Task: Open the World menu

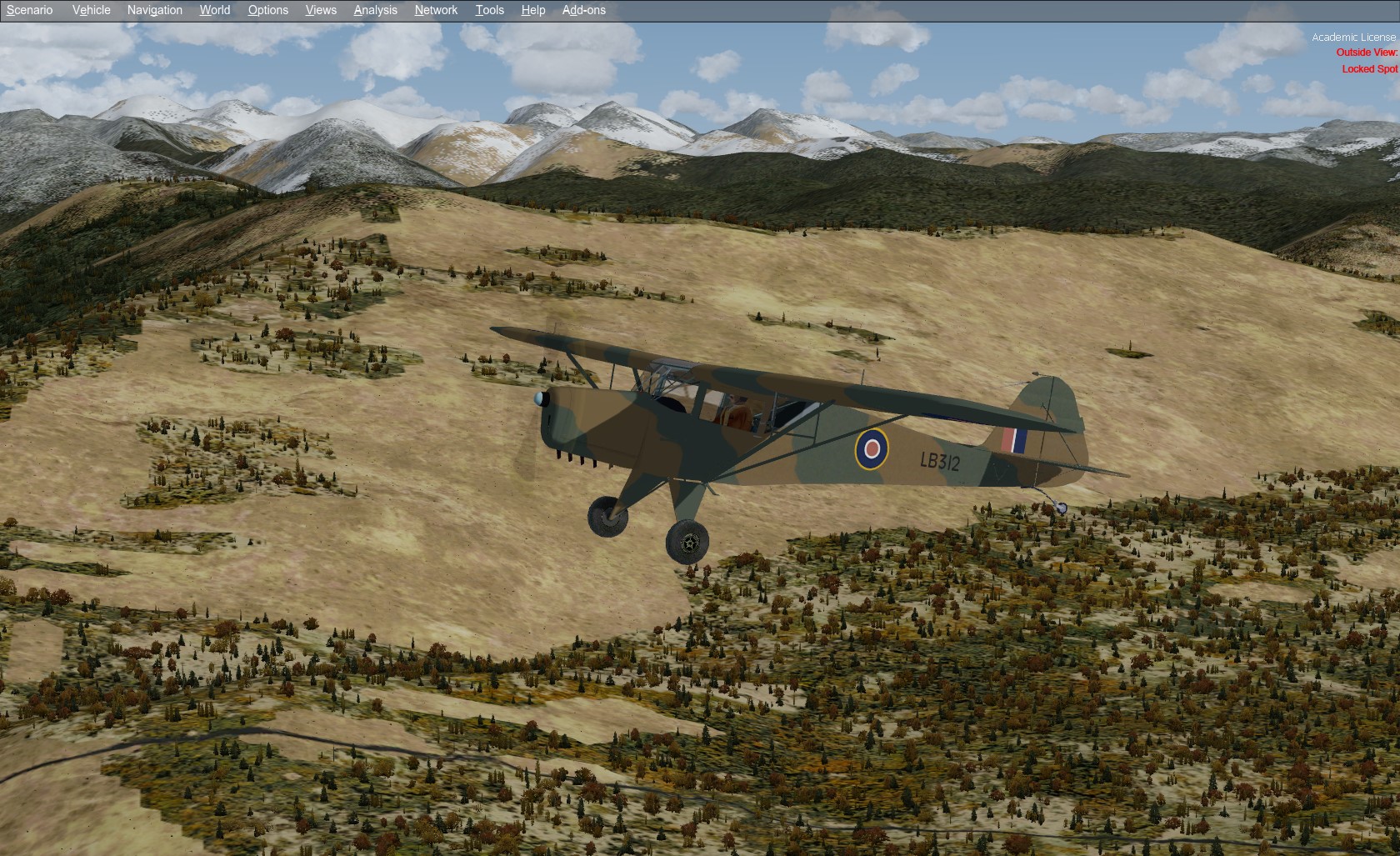Action: pos(214,10)
